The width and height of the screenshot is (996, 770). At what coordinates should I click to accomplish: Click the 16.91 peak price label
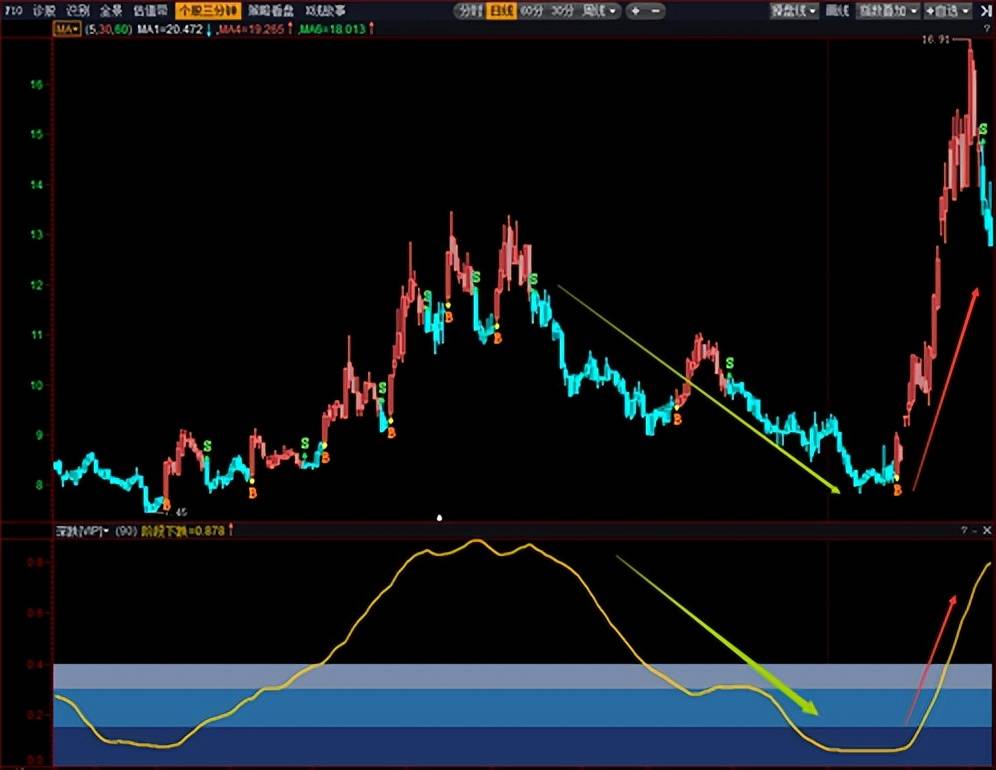point(936,39)
